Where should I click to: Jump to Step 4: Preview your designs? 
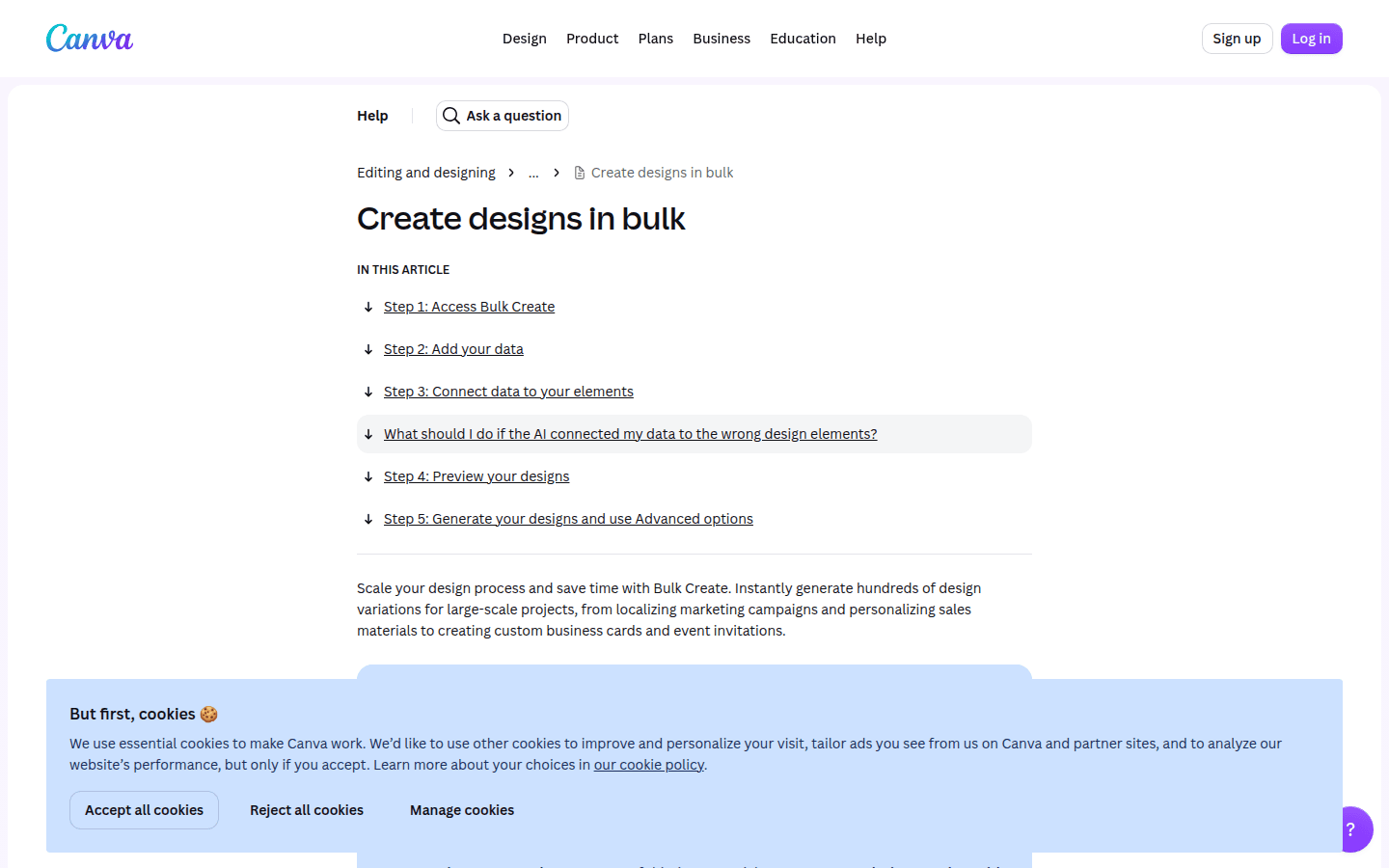[x=477, y=476]
